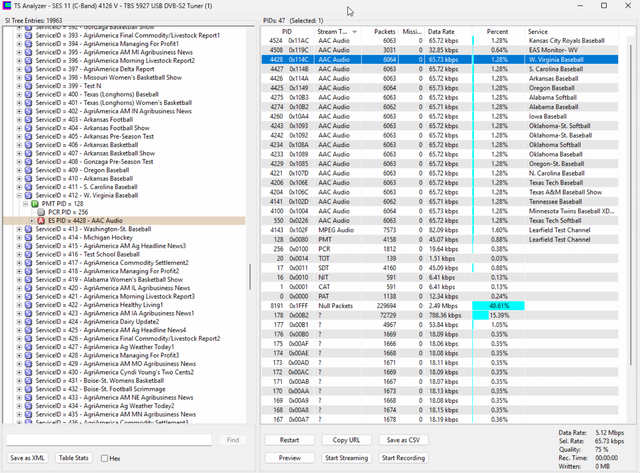Click service icon for ServiceID 422 Healthy Living1
The image size is (640, 473).
[x=28, y=305]
